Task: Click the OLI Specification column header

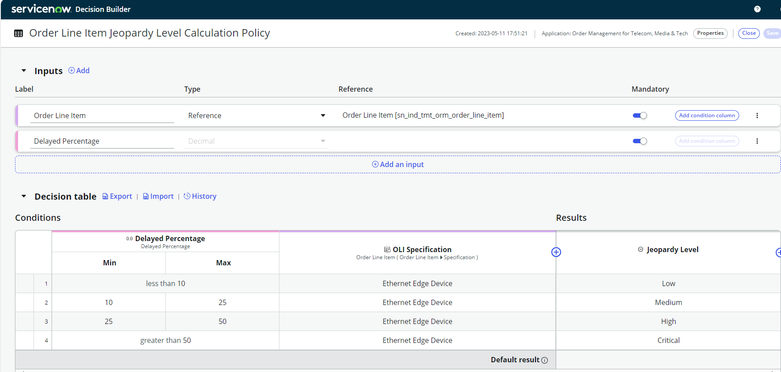Action: 417,252
